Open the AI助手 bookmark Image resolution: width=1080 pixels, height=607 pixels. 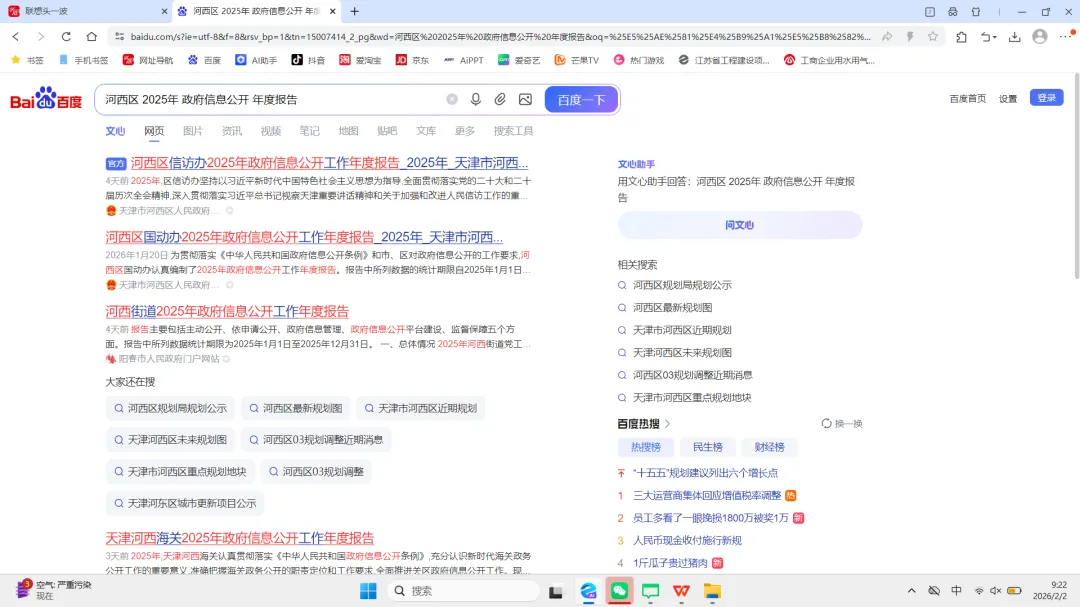pyautogui.click(x=256, y=60)
